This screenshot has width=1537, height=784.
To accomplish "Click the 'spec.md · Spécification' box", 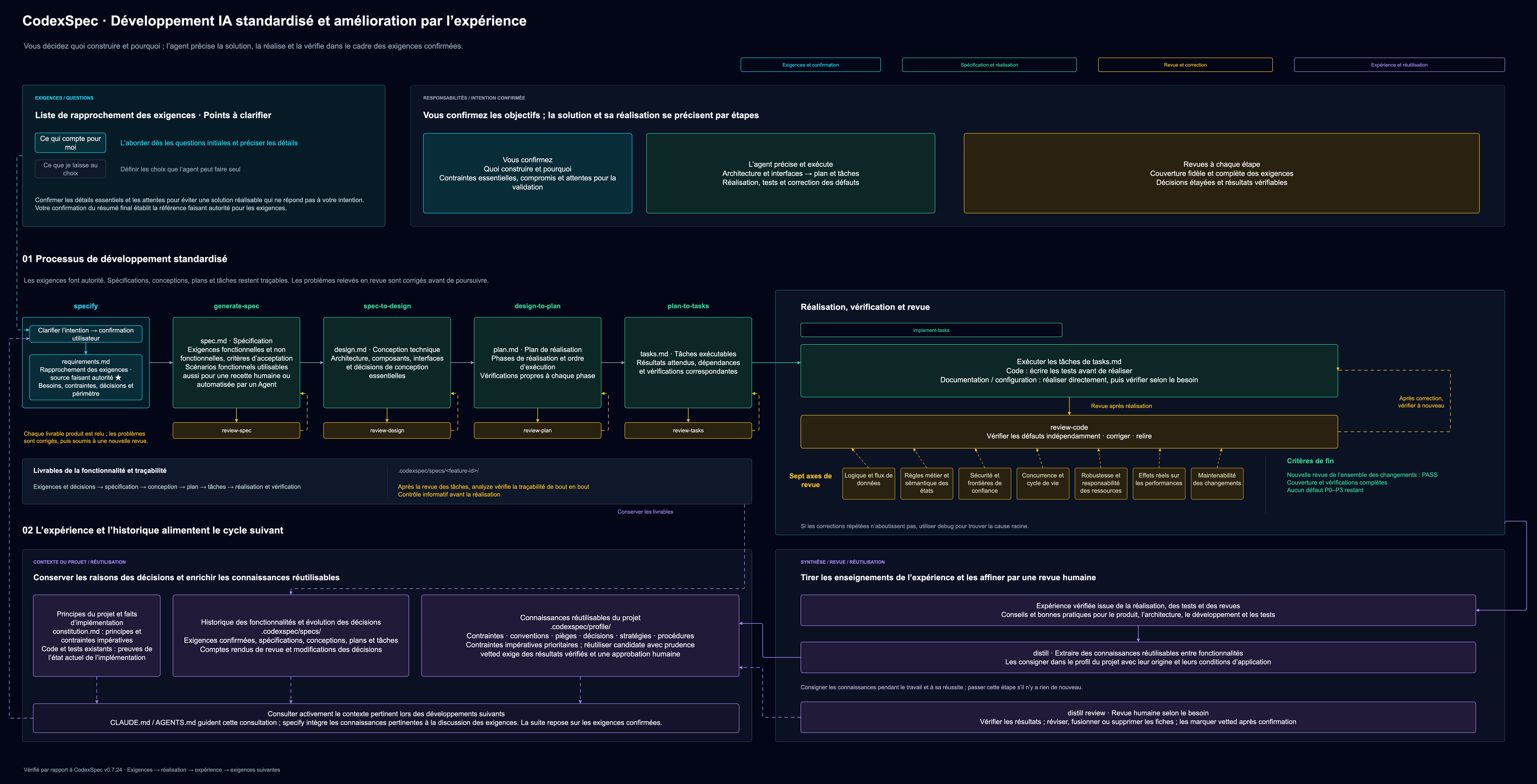I will [x=236, y=363].
